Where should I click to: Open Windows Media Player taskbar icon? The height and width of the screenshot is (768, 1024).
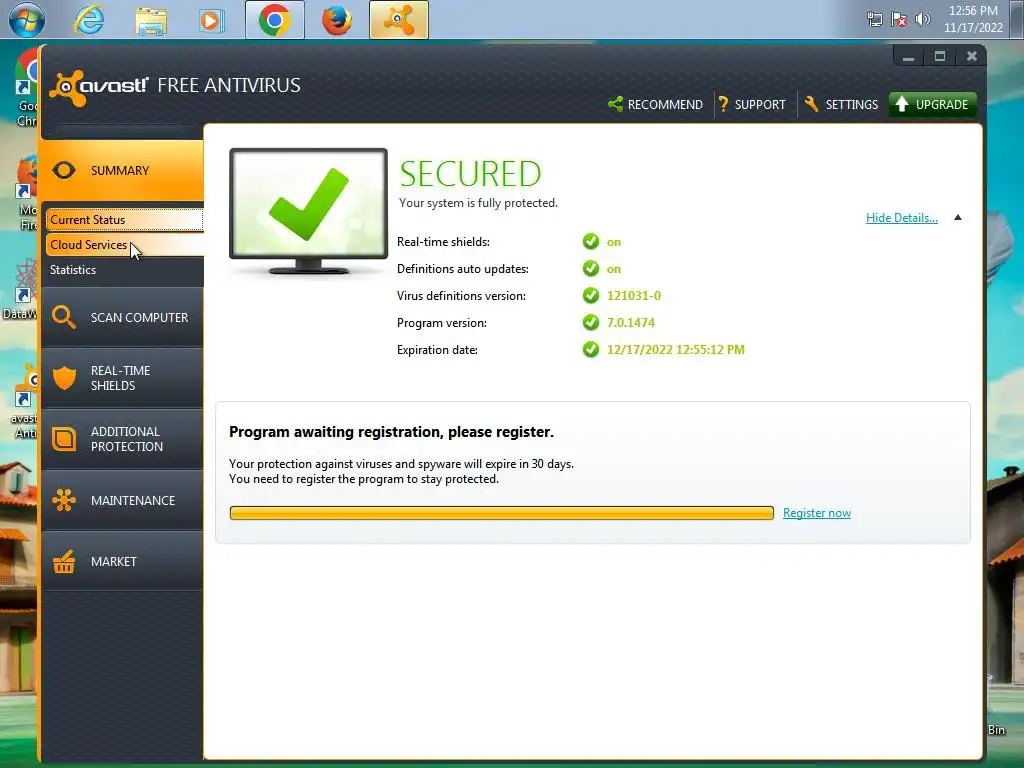tap(212, 20)
